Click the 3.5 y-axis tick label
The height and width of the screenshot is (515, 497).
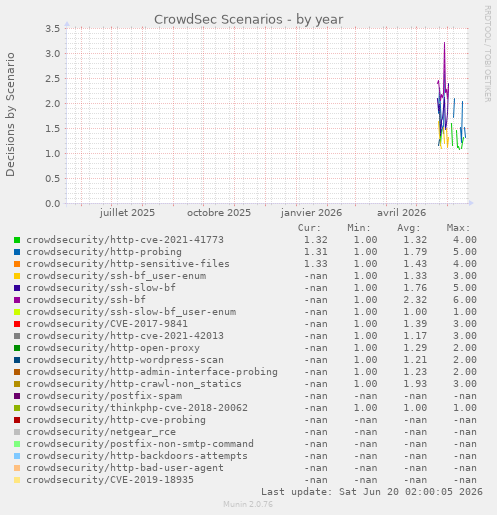click(x=53, y=29)
